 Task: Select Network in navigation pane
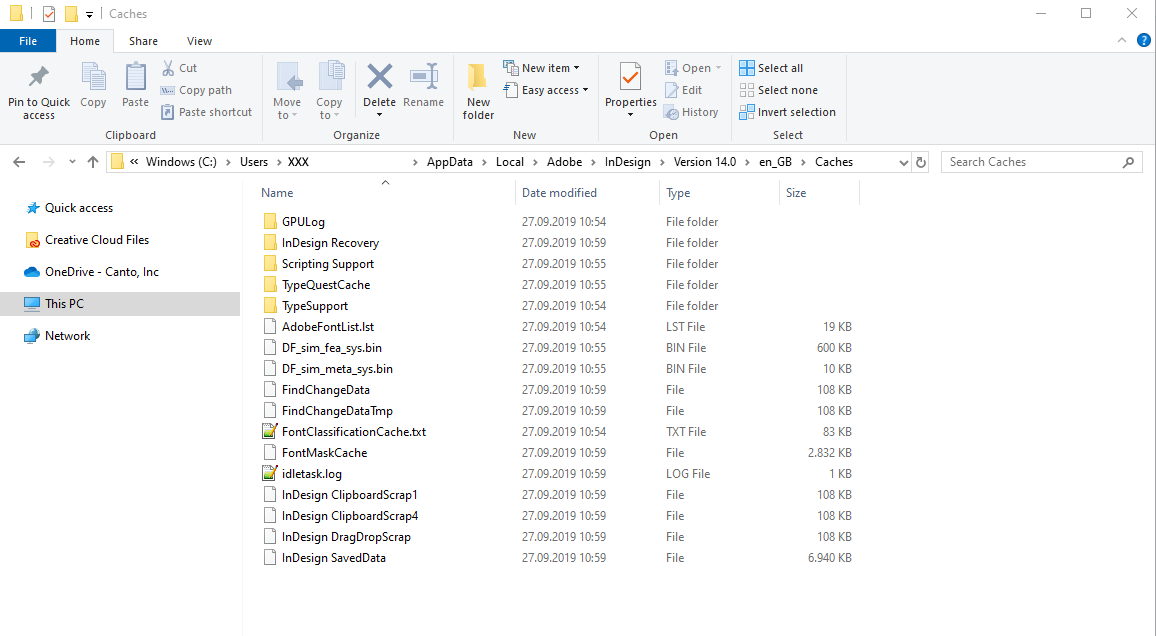tap(58, 335)
